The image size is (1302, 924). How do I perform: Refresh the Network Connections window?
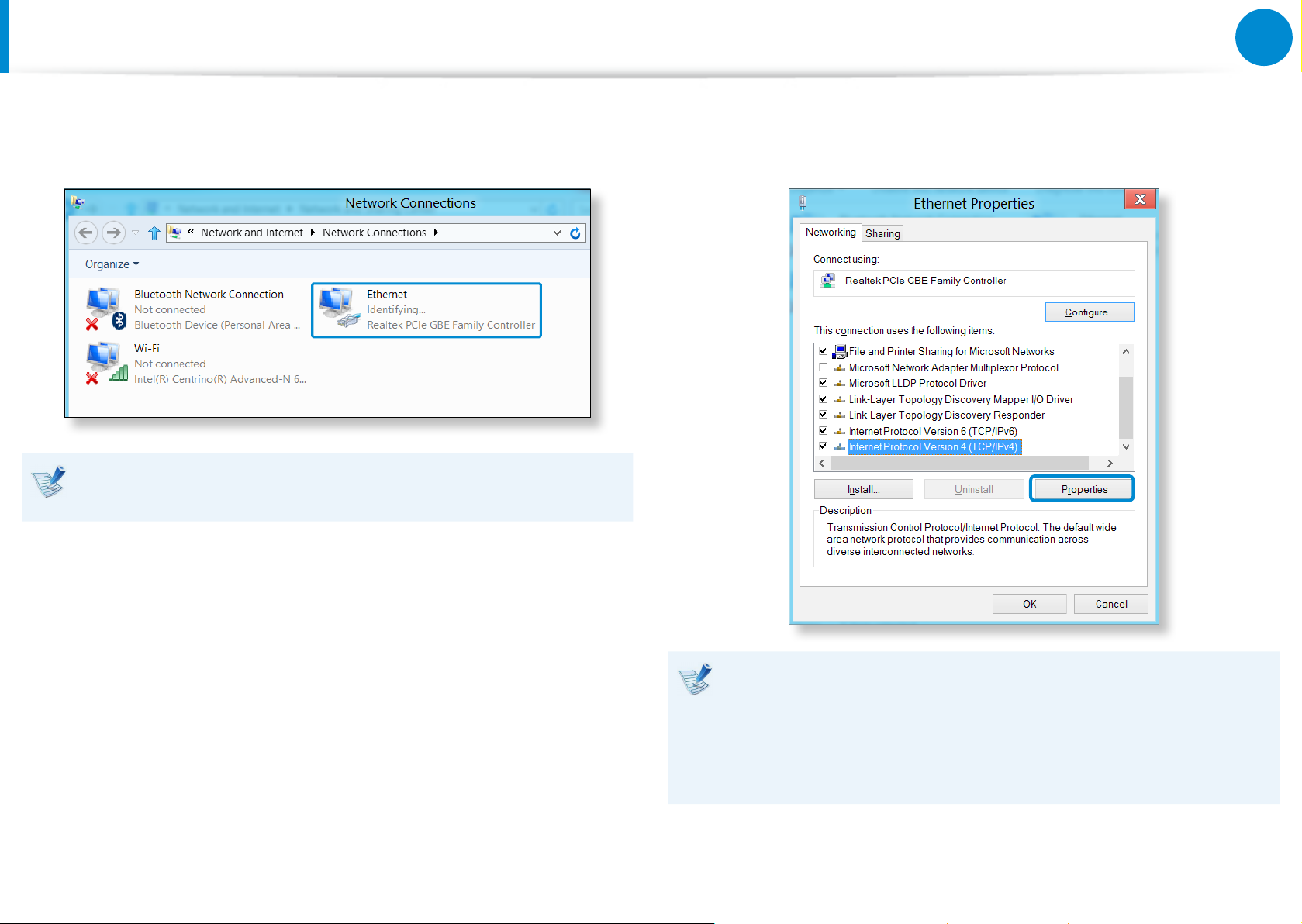[x=575, y=233]
